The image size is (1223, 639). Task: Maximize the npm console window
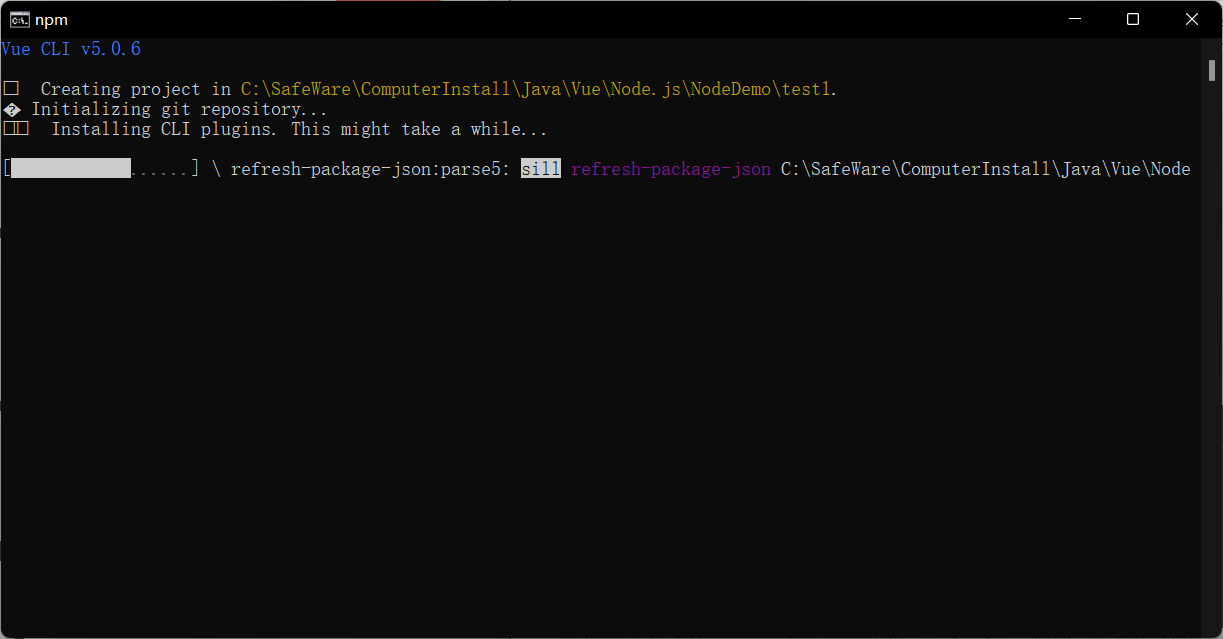pos(1133,19)
